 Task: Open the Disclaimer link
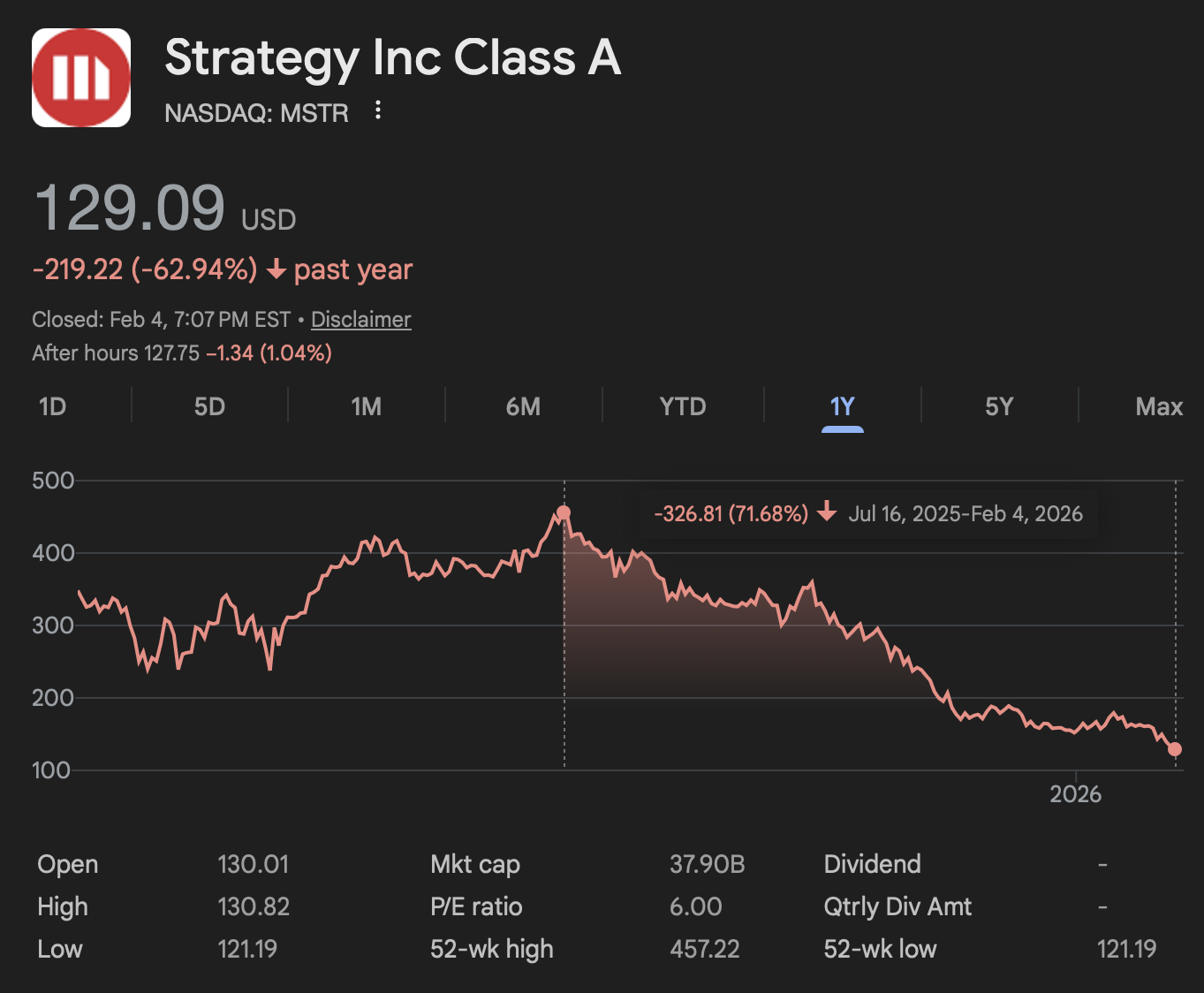(360, 320)
